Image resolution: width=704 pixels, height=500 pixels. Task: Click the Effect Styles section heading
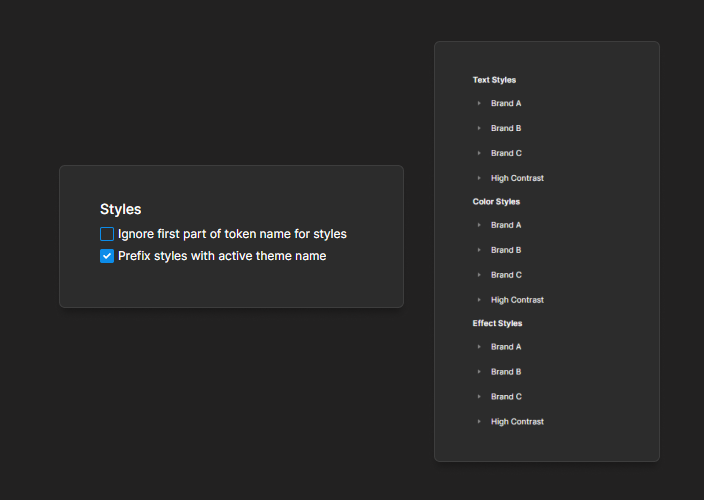click(497, 323)
